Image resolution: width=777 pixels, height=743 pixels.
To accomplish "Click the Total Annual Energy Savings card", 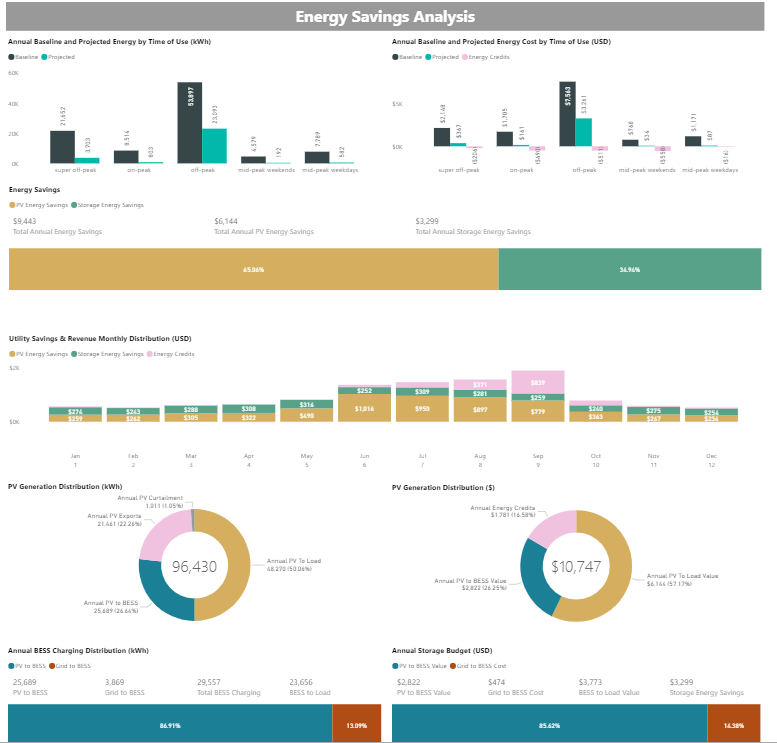I will pos(50,226).
